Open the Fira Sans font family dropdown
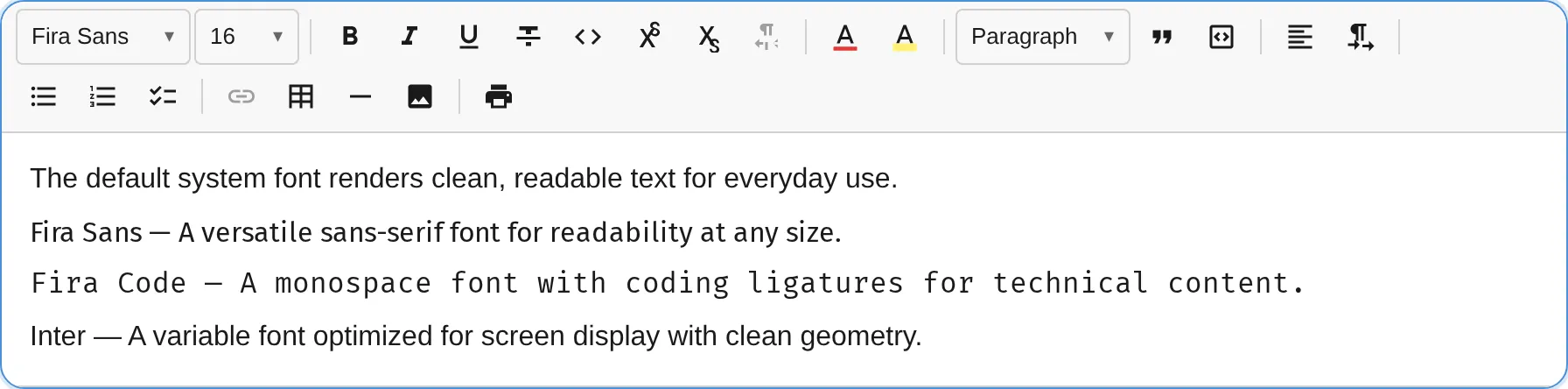The width and height of the screenshot is (1568, 389). 103,37
